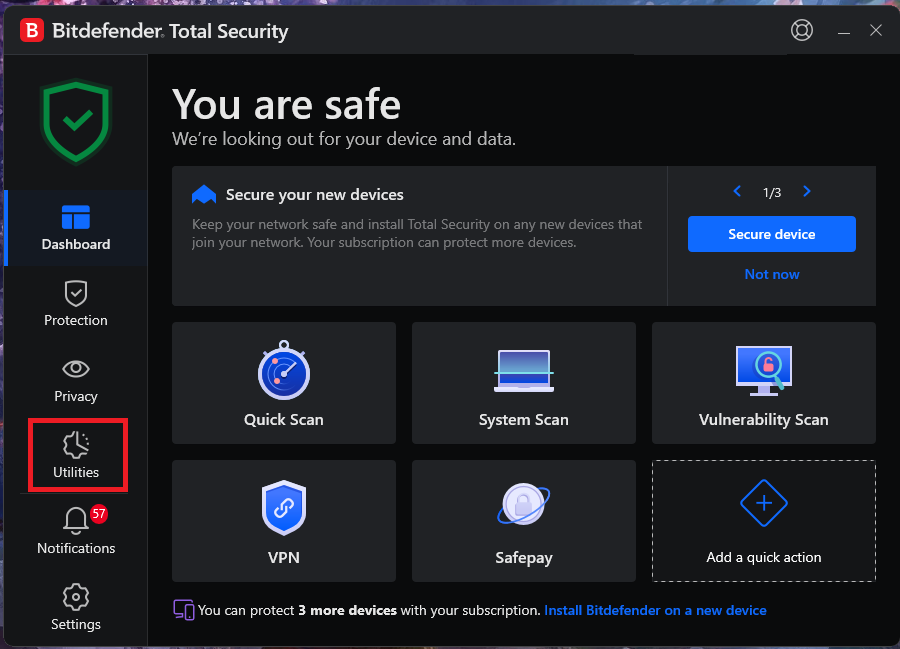This screenshot has height=649, width=900.
Task: Open the Protection shield section
Action: click(x=76, y=304)
